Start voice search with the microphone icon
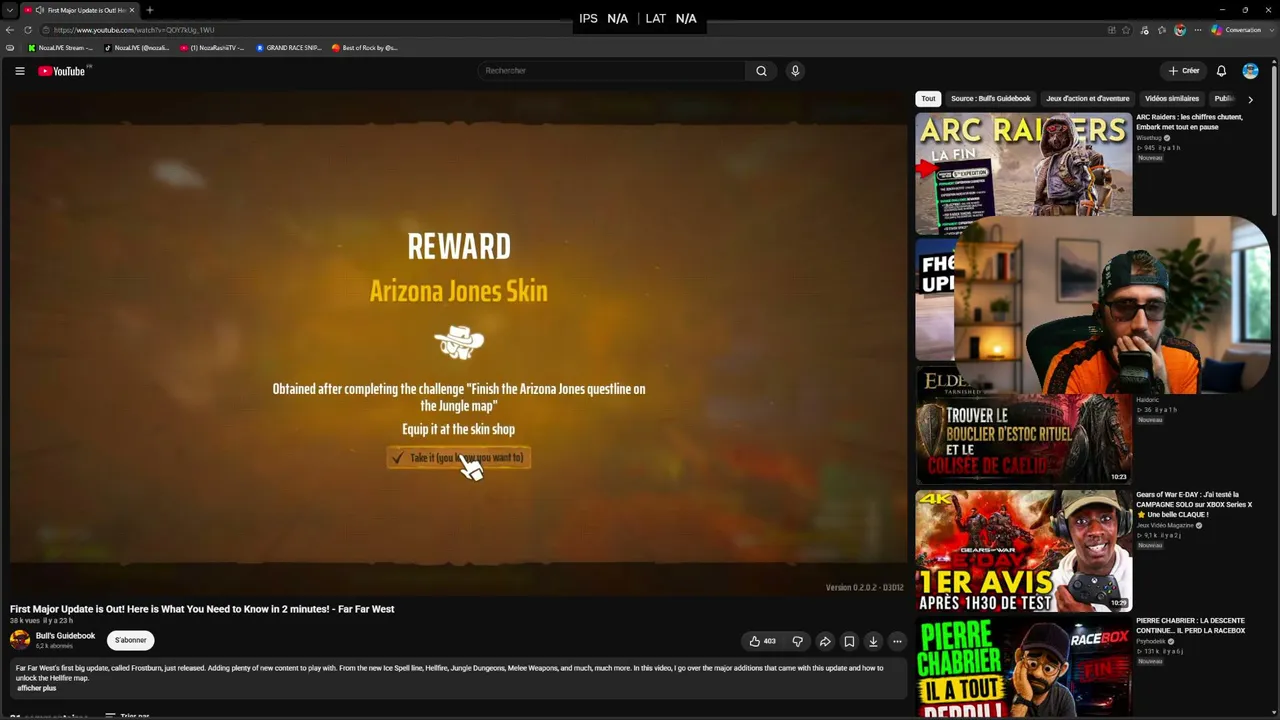Image resolution: width=1280 pixels, height=720 pixels. pos(795,71)
